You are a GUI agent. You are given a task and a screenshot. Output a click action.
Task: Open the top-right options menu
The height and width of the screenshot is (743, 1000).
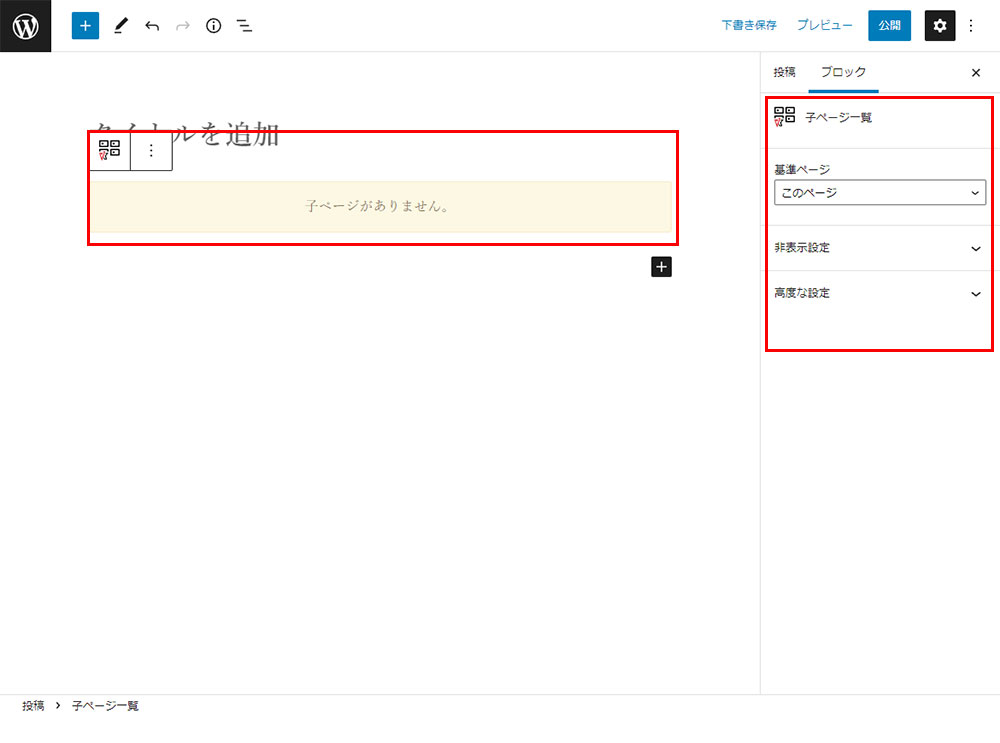(971, 26)
